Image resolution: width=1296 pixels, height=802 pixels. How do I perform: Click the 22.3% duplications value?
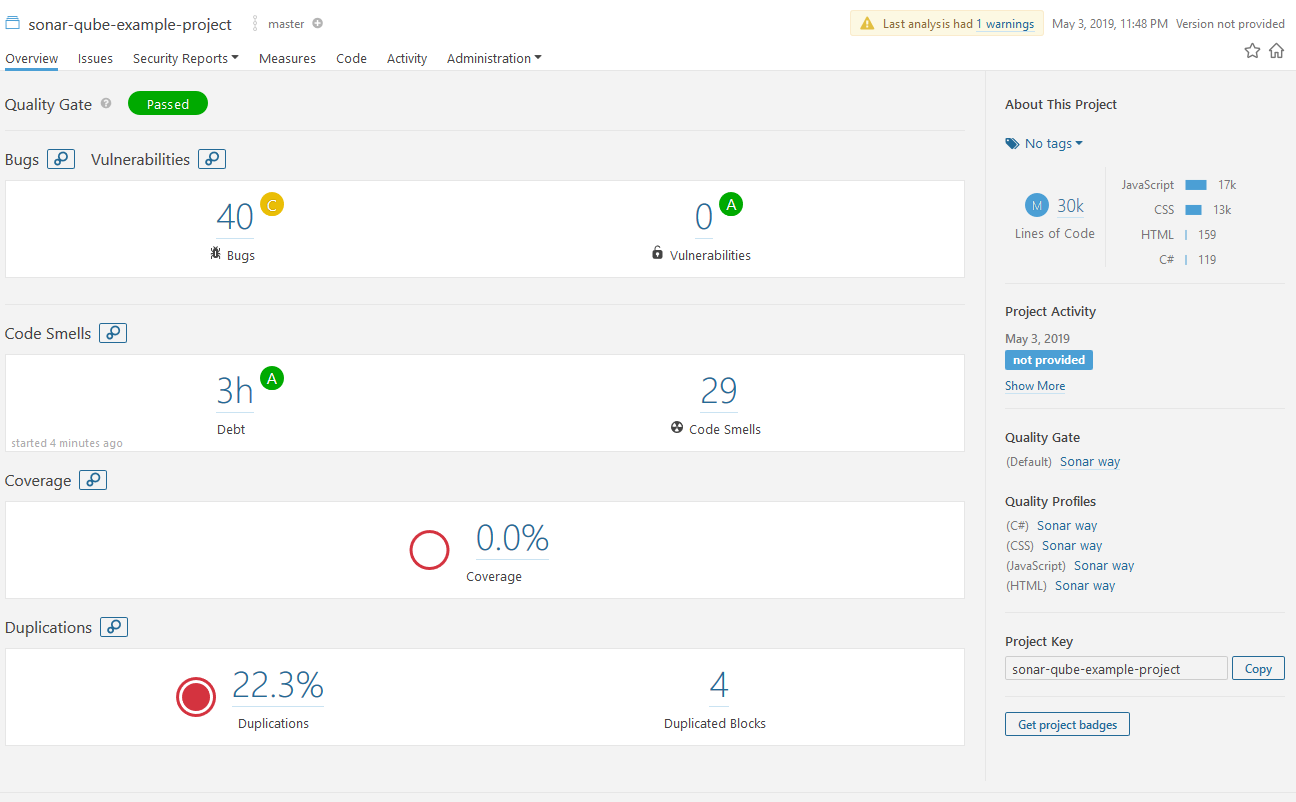(x=278, y=686)
